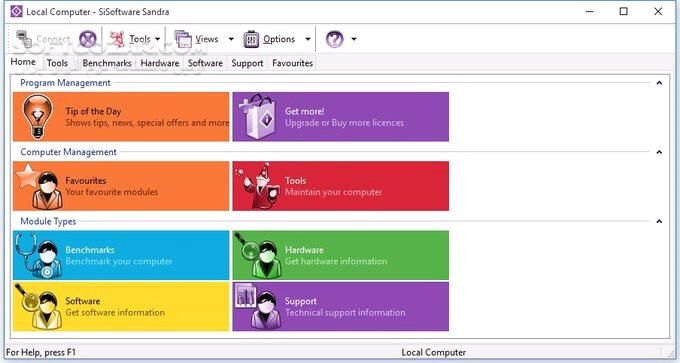Open the purple Support tile title
The height and width of the screenshot is (363, 680).
coord(301,301)
